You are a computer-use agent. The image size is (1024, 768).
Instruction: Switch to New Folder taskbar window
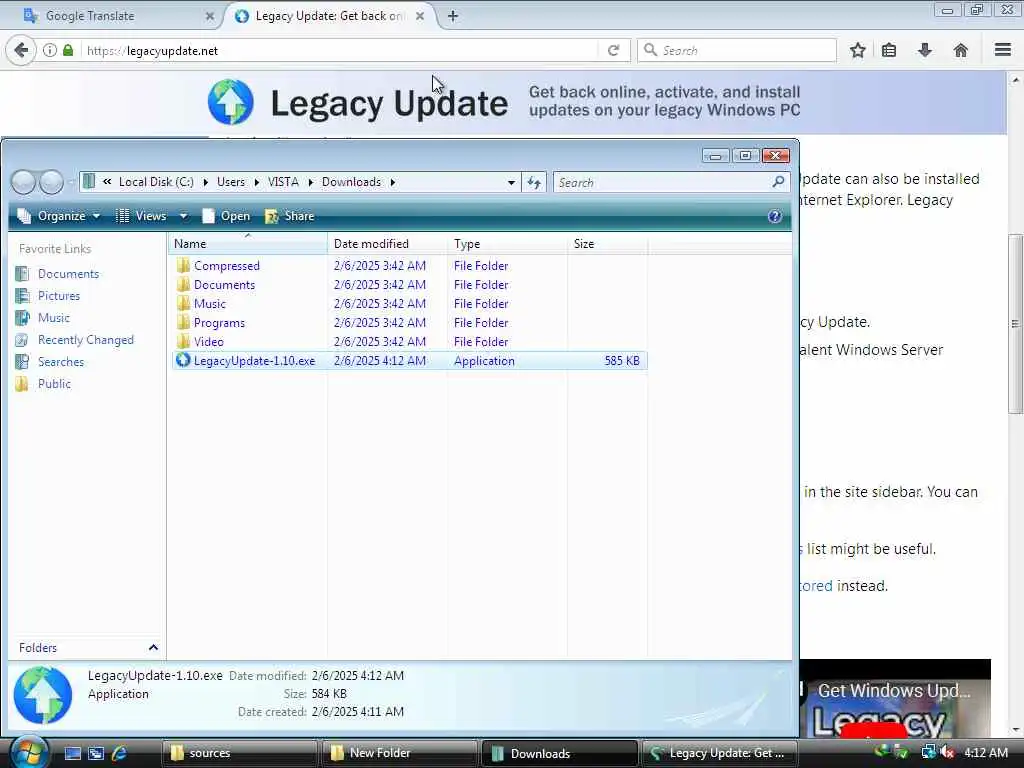(x=400, y=753)
